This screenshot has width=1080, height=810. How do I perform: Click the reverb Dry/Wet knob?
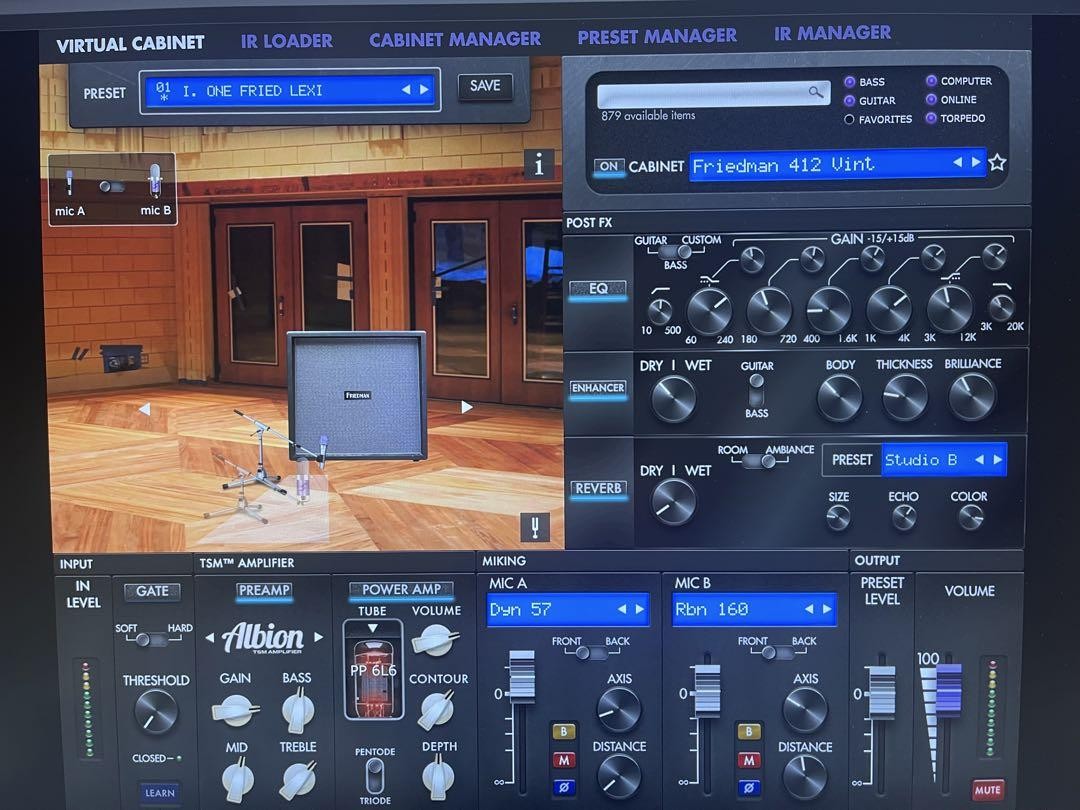point(673,501)
